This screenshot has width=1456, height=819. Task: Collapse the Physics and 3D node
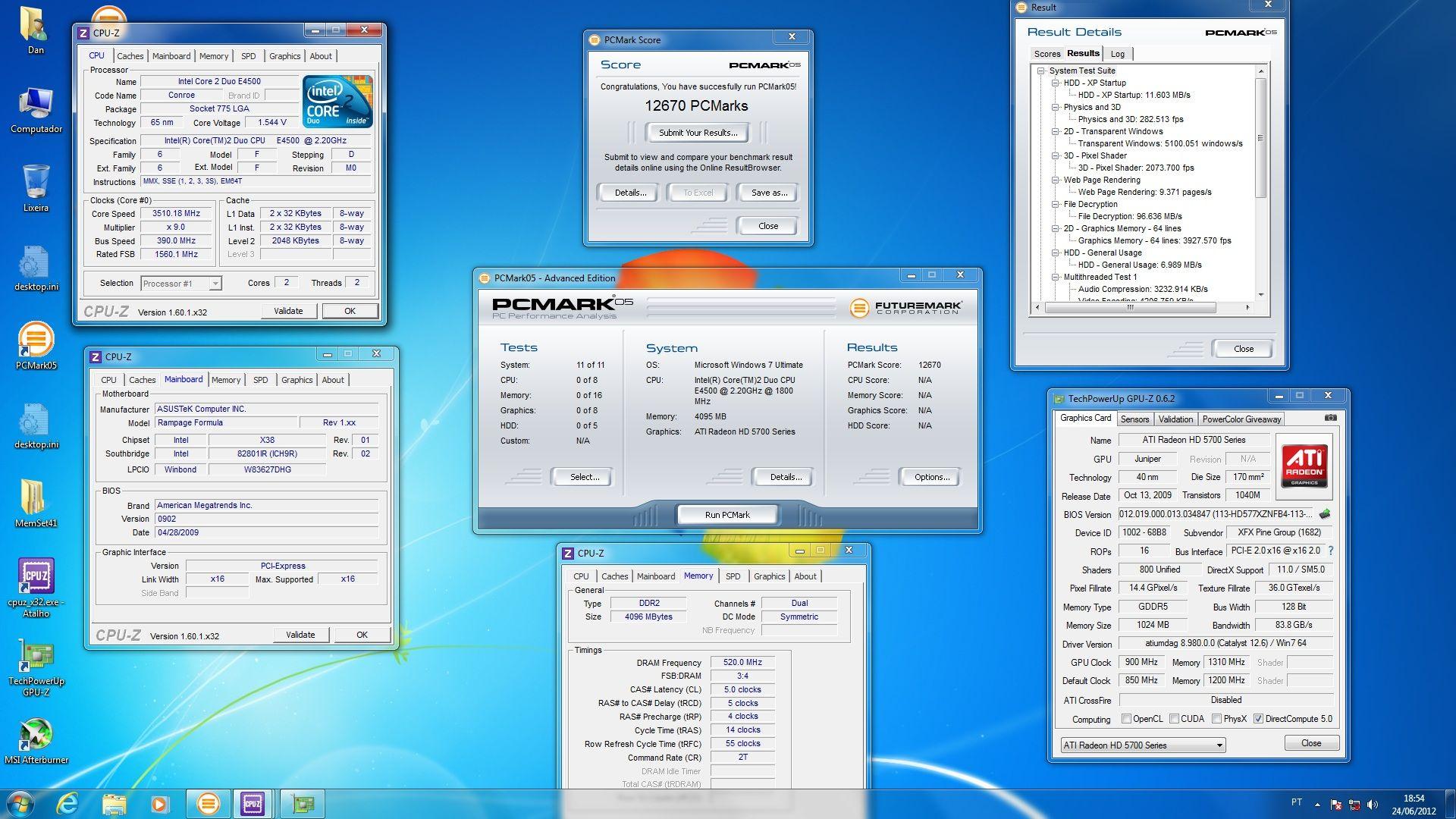click(x=1056, y=108)
